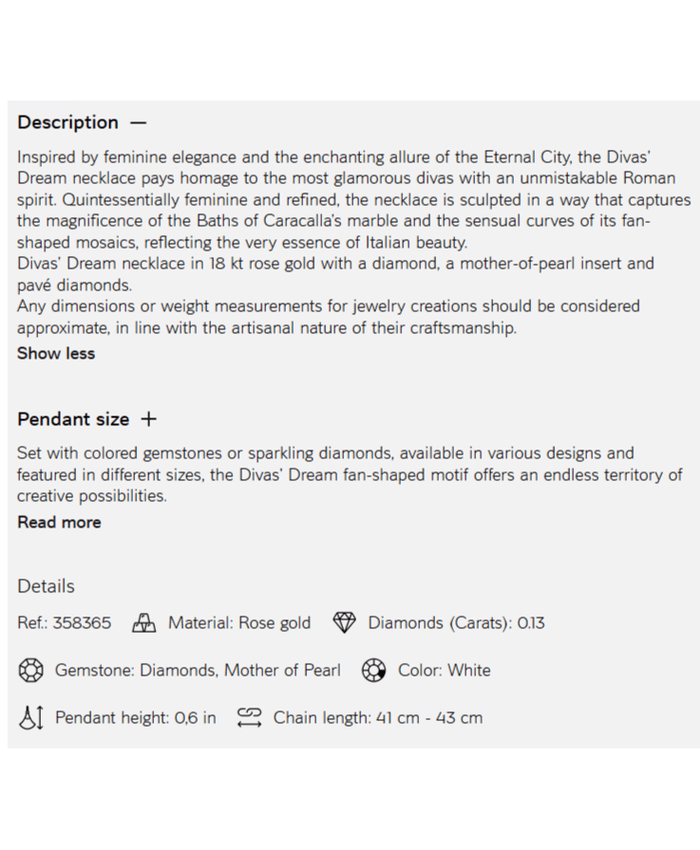
Task: Collapse the Description section minus icon
Action: point(138,123)
